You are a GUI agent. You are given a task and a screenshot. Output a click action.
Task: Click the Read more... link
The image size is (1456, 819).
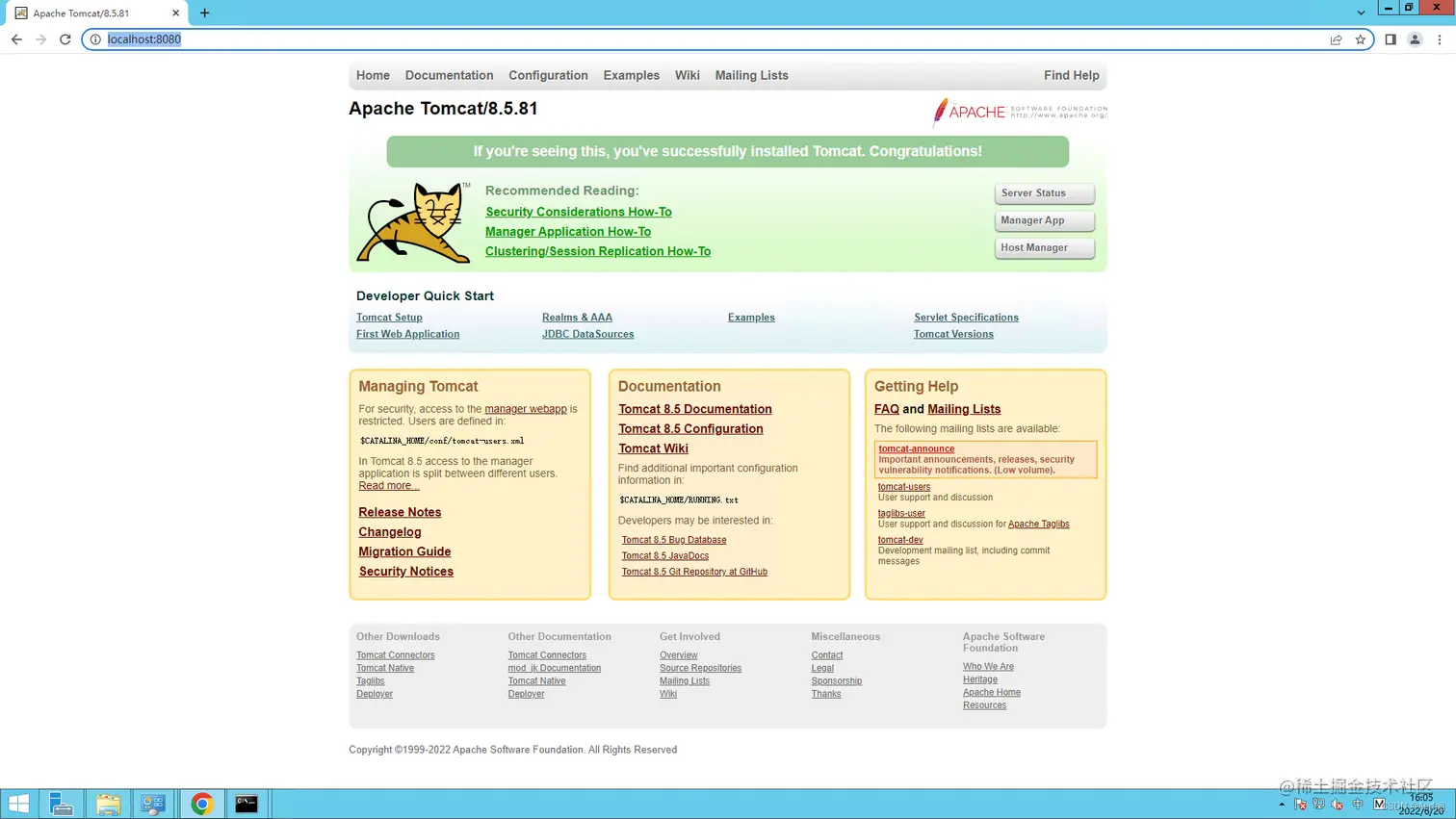pos(389,486)
